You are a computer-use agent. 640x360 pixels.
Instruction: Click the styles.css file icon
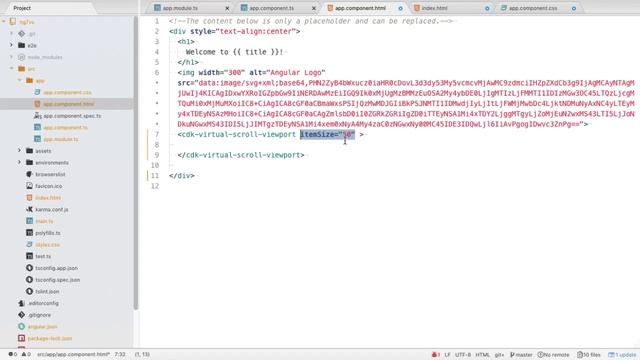pos(29,244)
